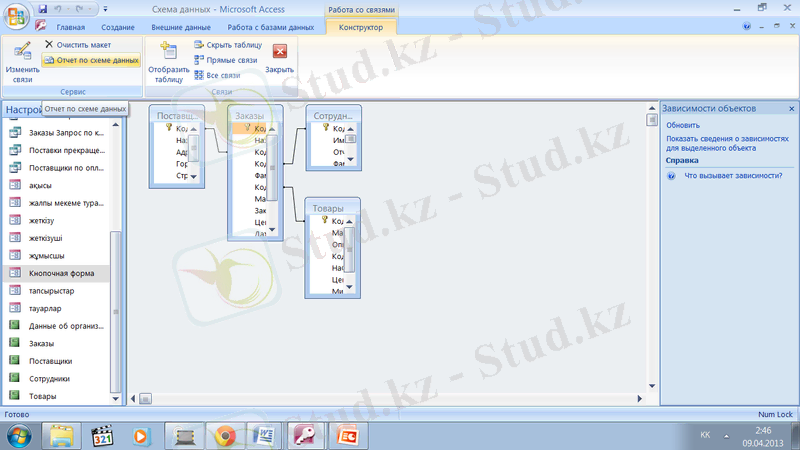Screen dimensions: 800x450
Task: Select form жалпы мекеме тура...
Action: 57,203
